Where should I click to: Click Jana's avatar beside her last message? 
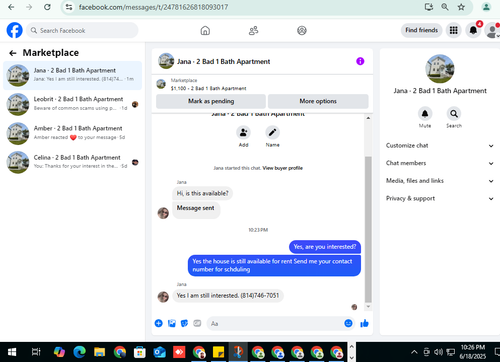pyautogui.click(x=163, y=296)
